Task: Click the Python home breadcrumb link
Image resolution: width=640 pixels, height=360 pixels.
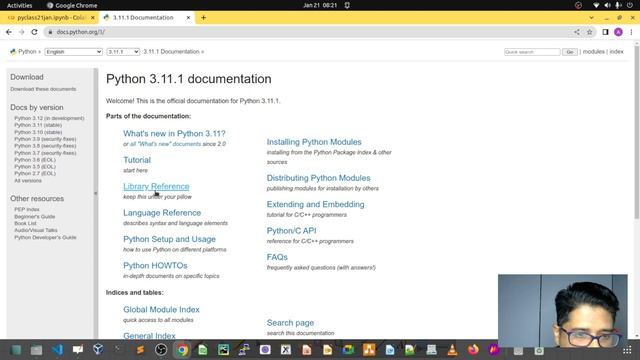Action: [x=27, y=51]
